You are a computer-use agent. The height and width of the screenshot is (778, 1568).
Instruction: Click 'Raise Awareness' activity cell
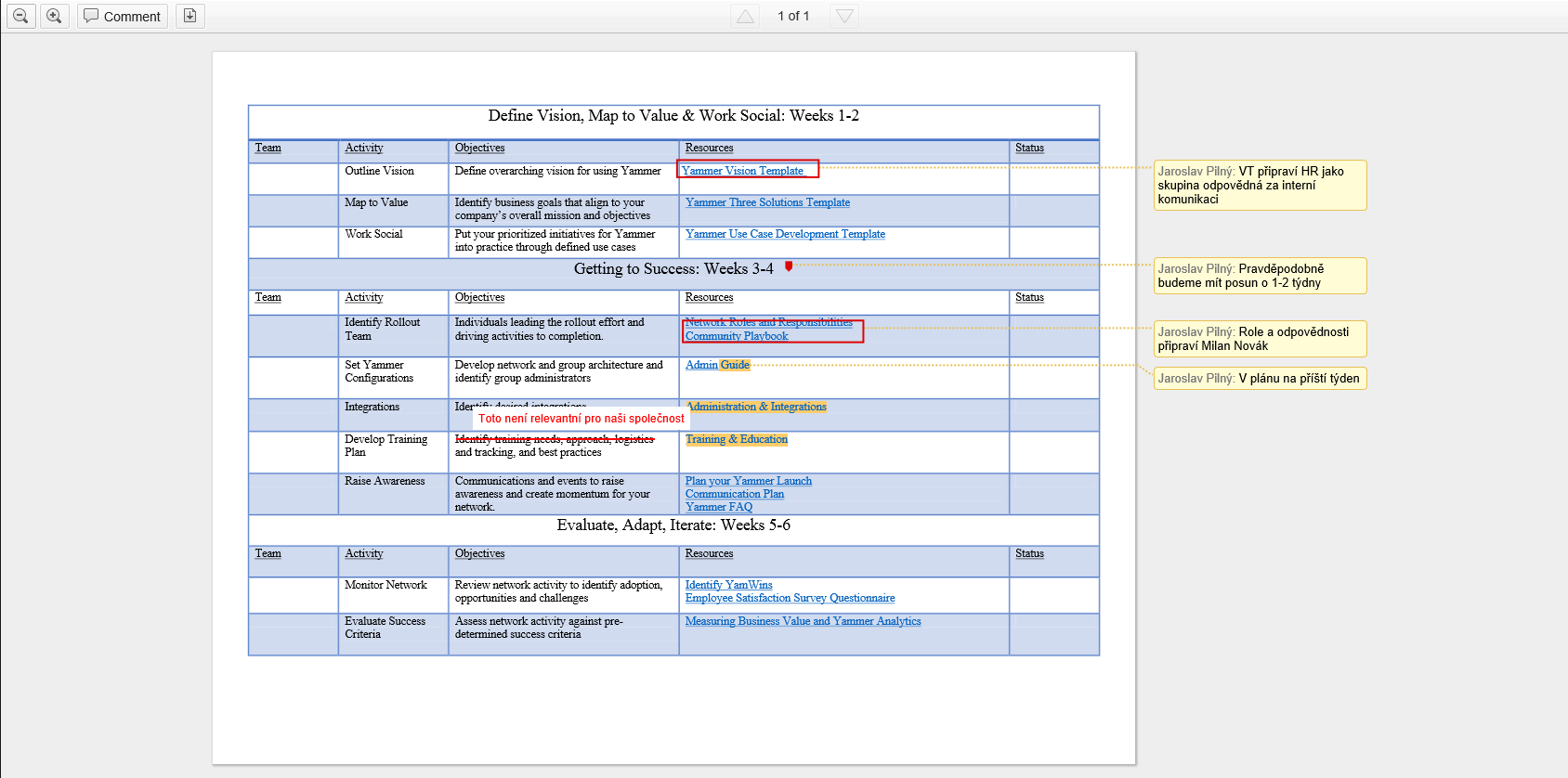click(x=393, y=494)
